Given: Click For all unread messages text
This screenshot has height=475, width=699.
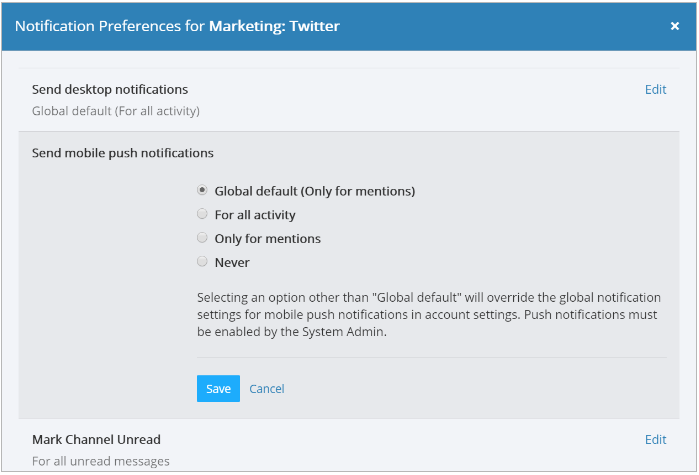Looking at the screenshot, I should (101, 461).
